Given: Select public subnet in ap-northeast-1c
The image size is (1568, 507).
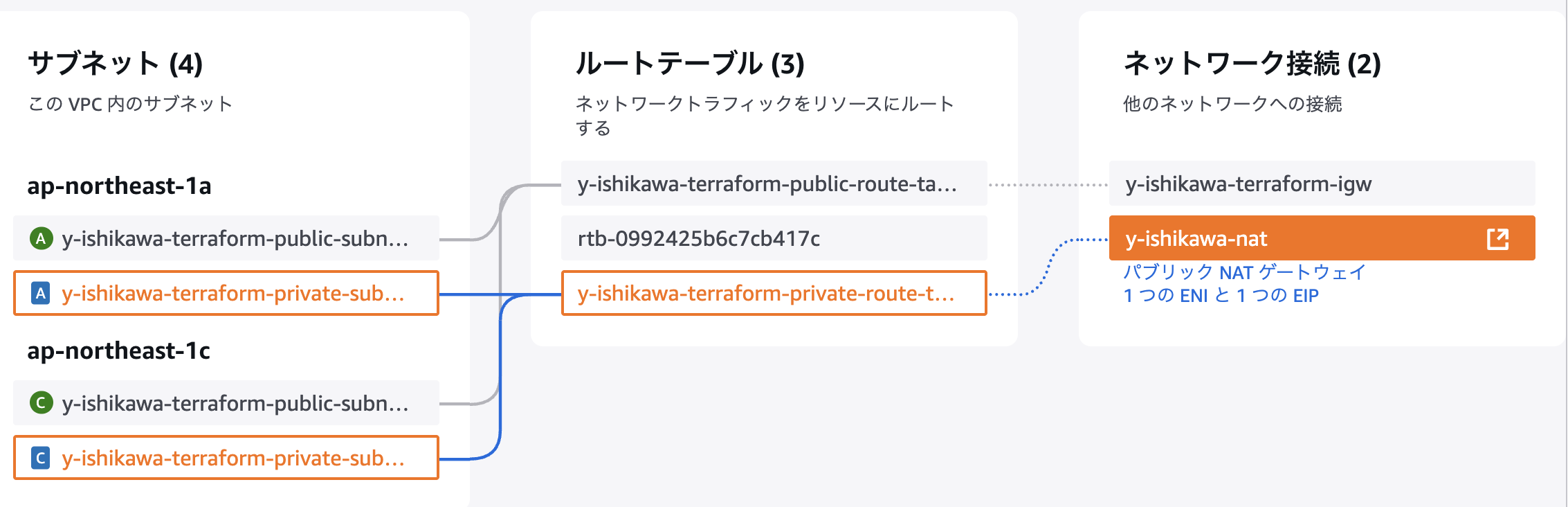Looking at the screenshot, I should tap(226, 402).
